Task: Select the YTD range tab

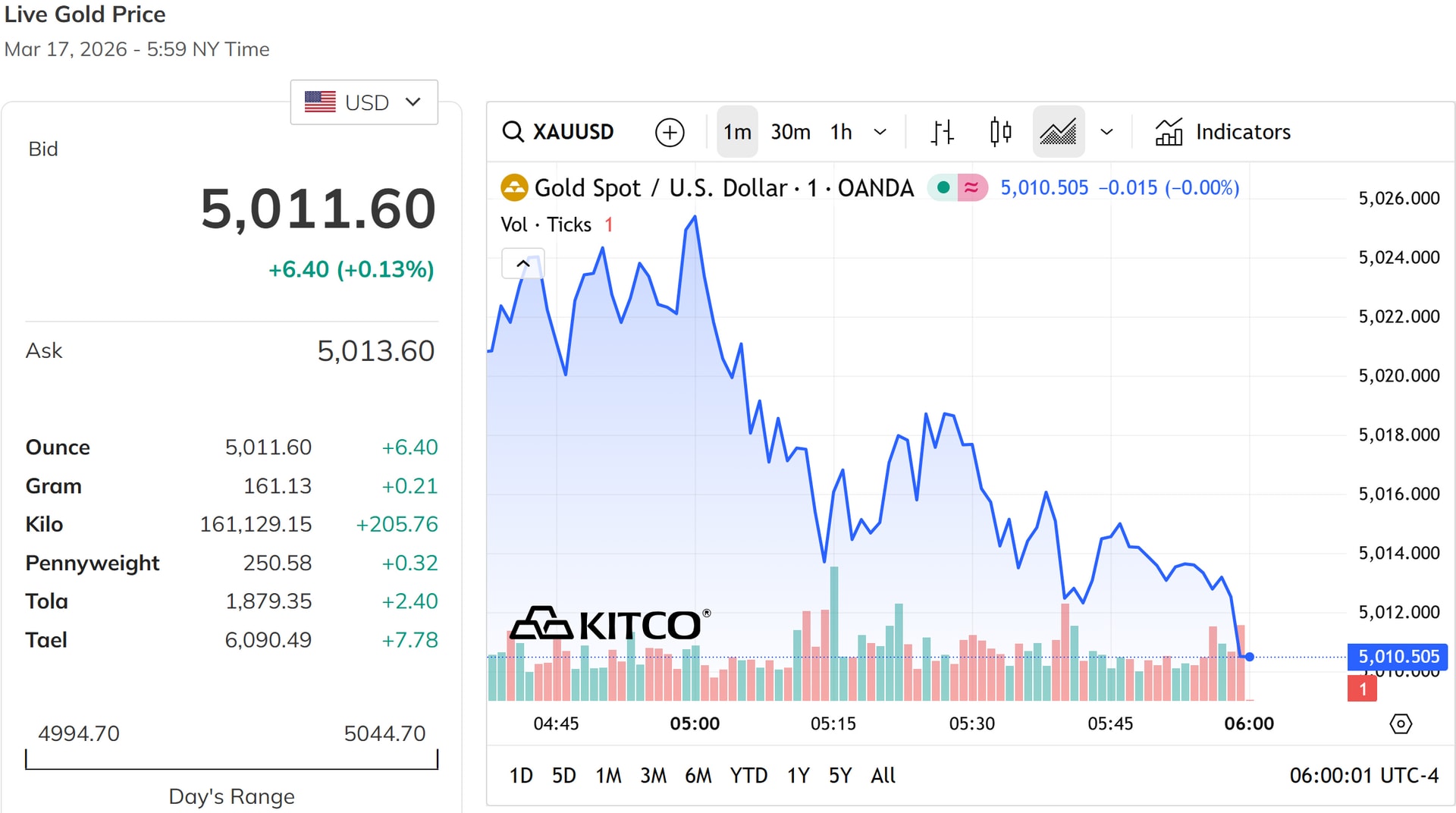Action: pos(748,775)
